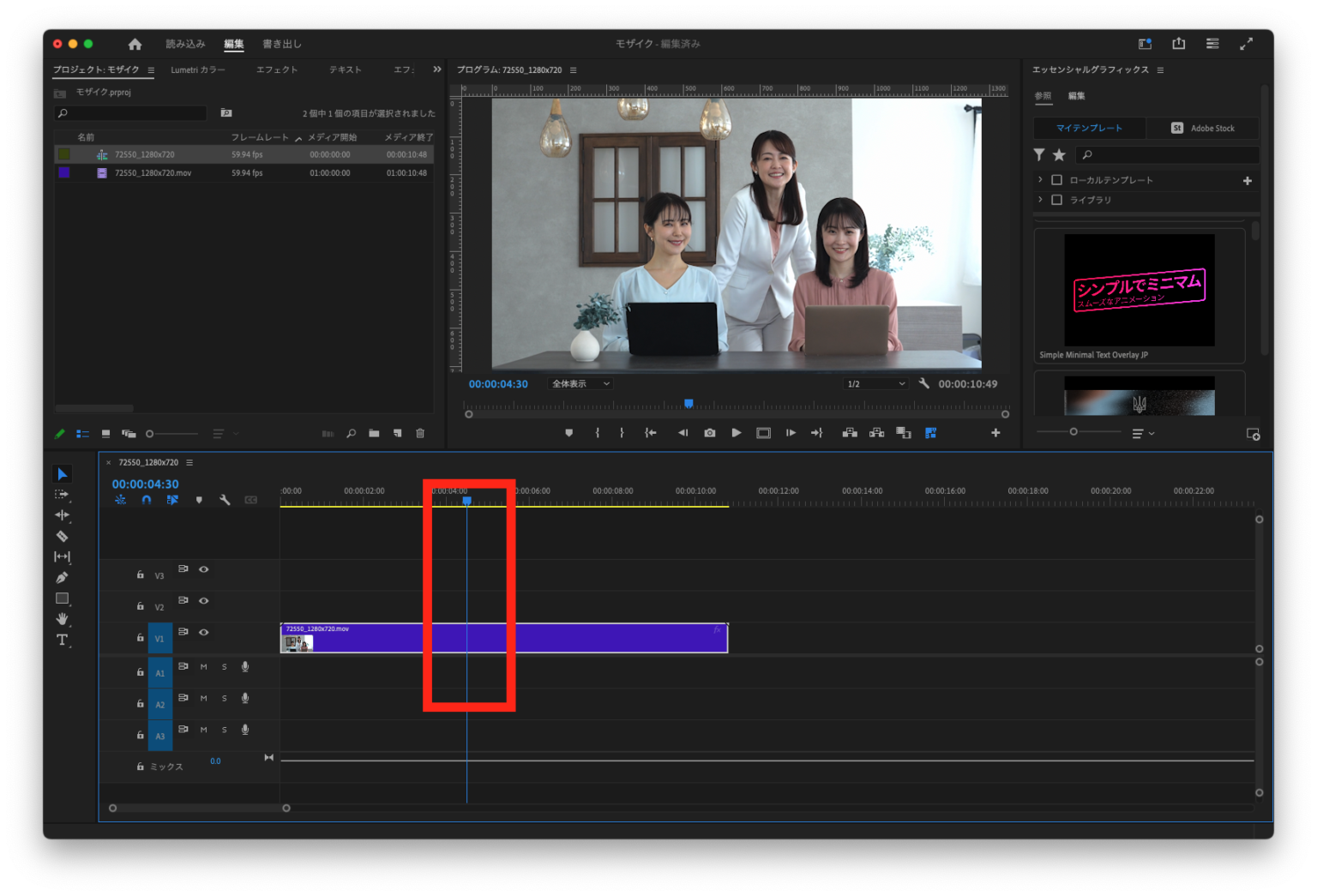Mute the A1 audio track
Image resolution: width=1317 pixels, height=896 pixels.
(x=203, y=666)
